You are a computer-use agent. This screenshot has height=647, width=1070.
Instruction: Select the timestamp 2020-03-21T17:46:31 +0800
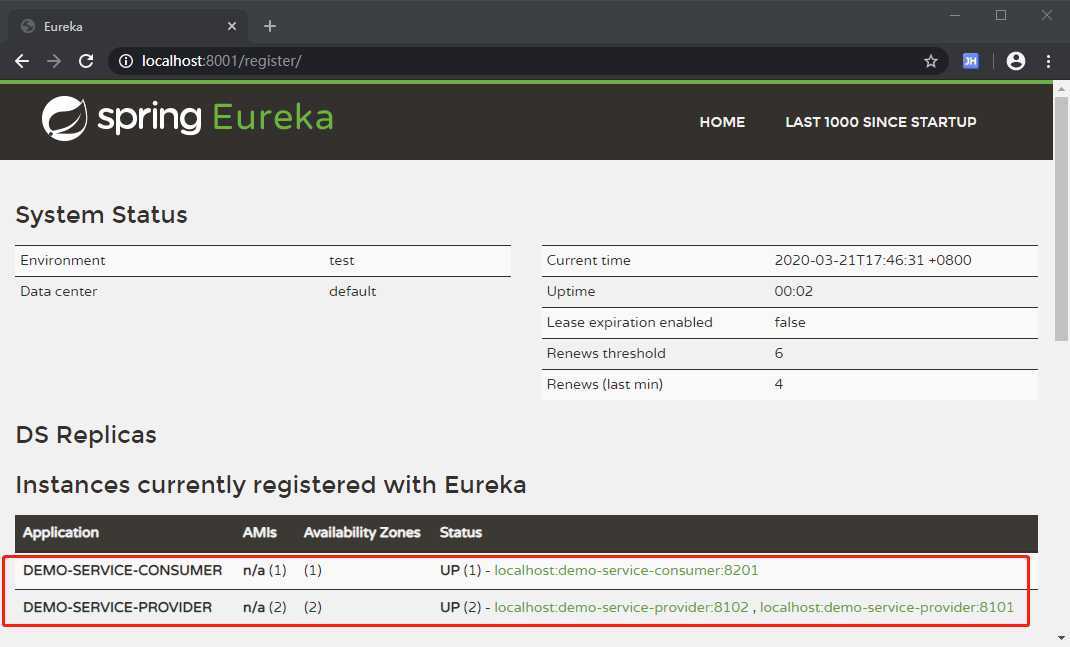873,260
